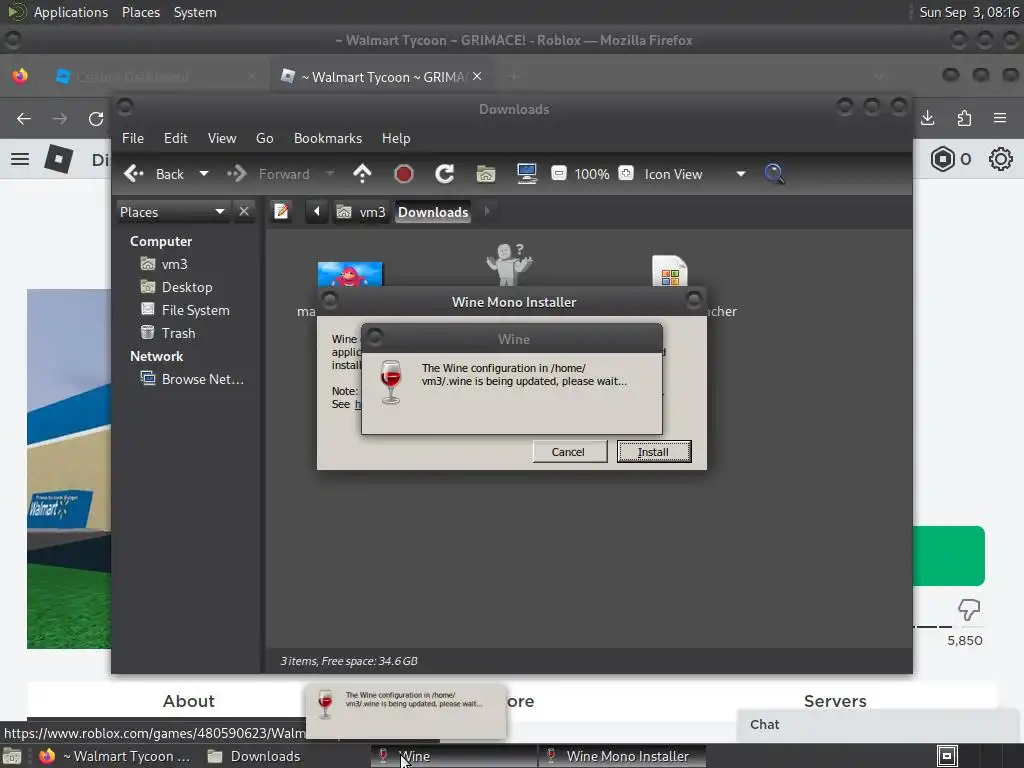Open the Help menu

tap(396, 138)
